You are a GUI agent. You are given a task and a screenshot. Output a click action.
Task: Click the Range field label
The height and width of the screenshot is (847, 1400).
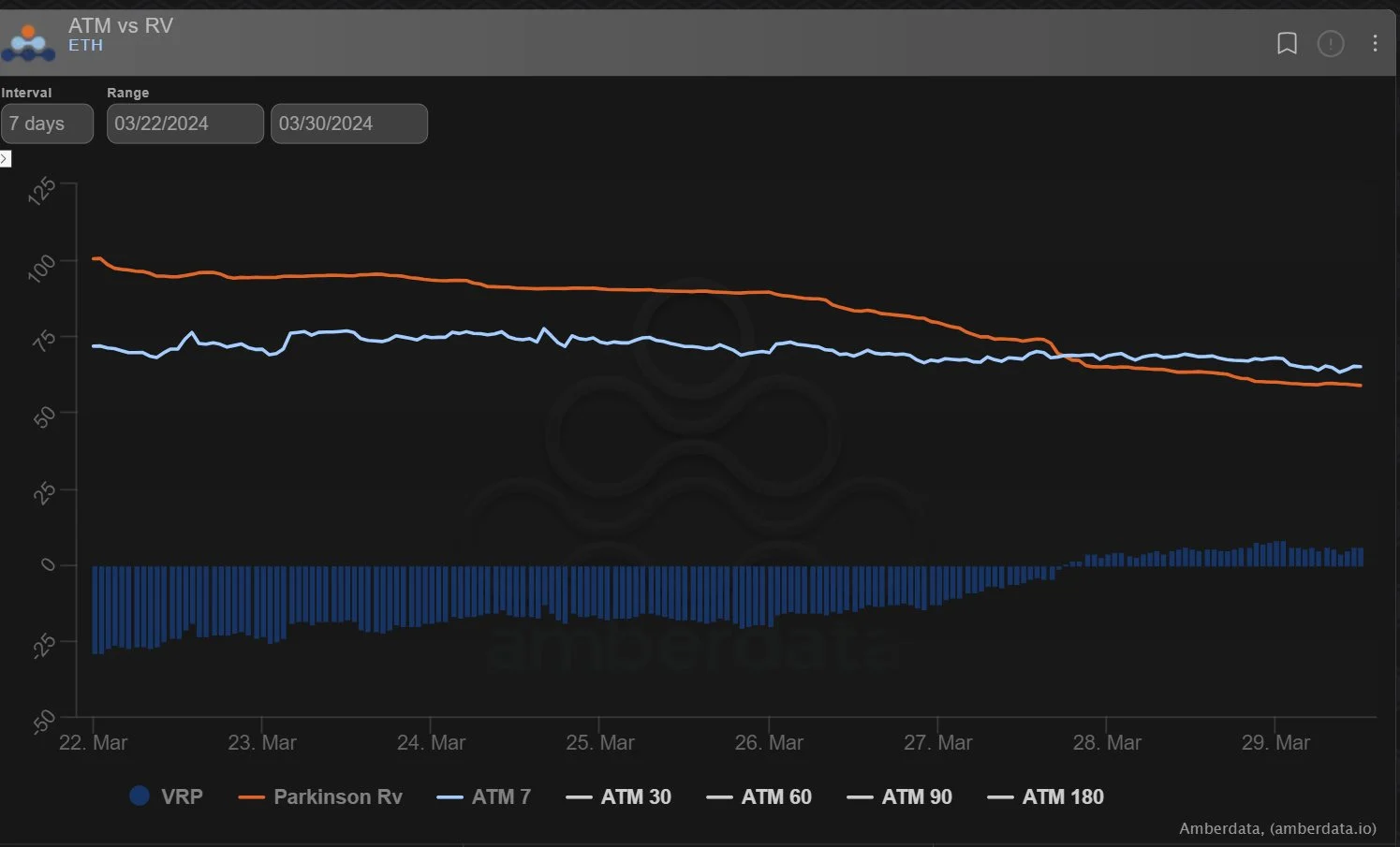pos(127,93)
